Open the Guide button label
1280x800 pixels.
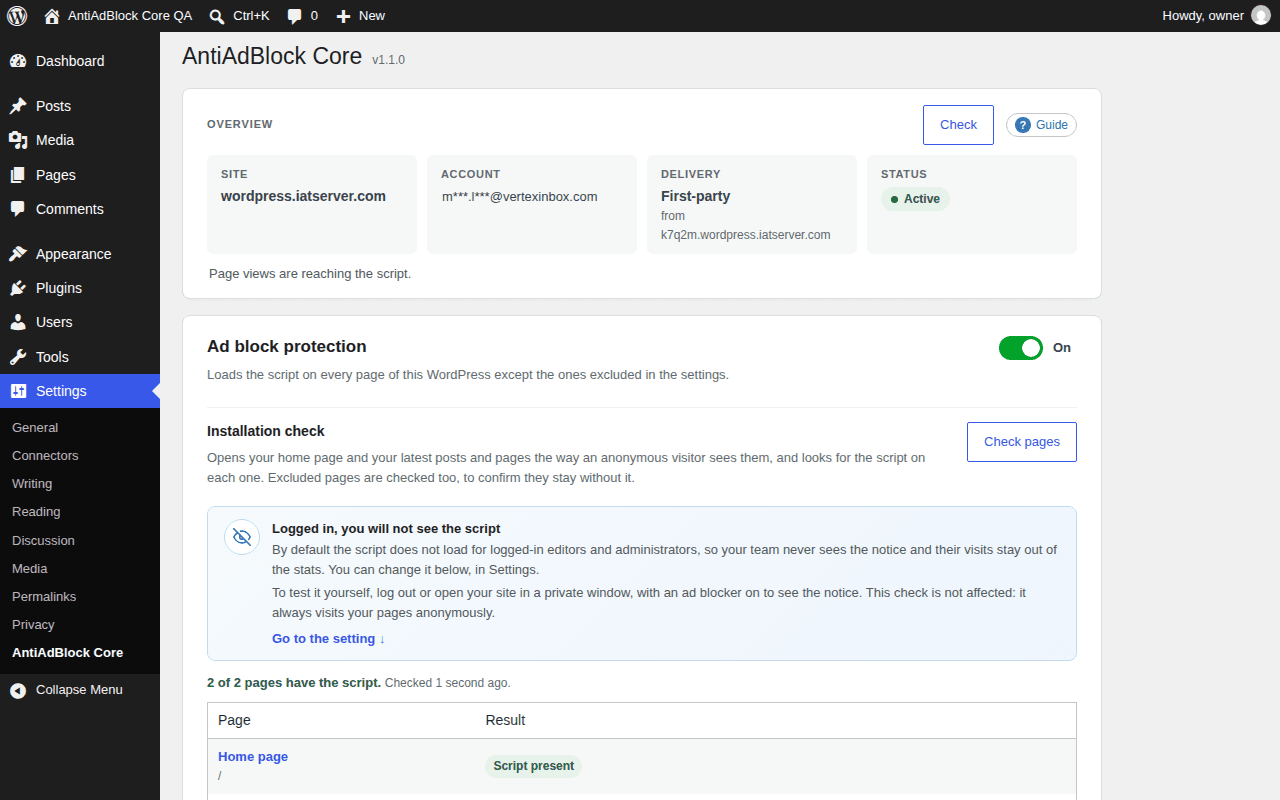coord(1052,125)
